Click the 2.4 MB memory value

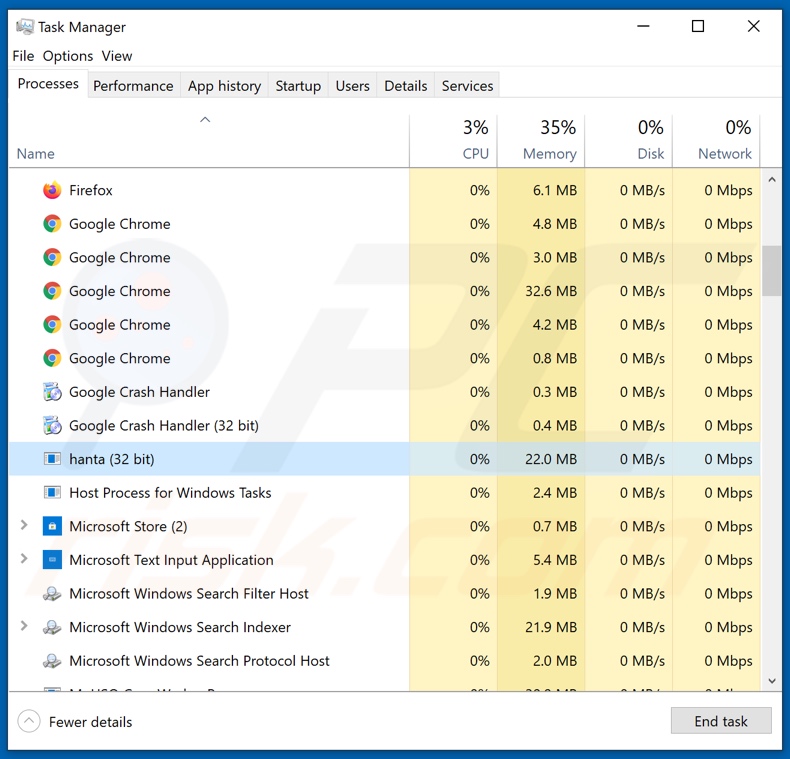[555, 492]
